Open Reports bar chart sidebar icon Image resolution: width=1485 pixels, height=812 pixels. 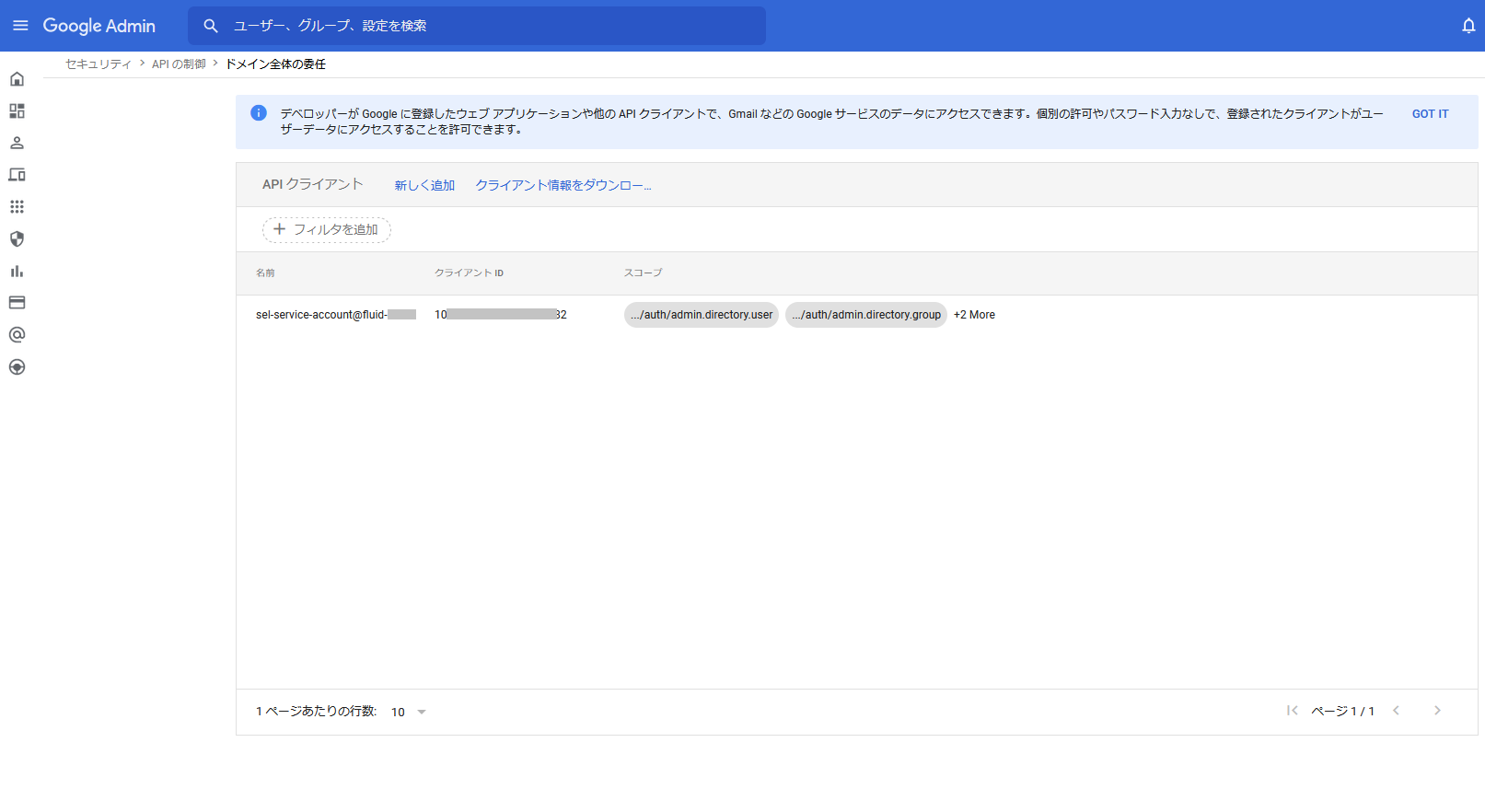[17, 271]
